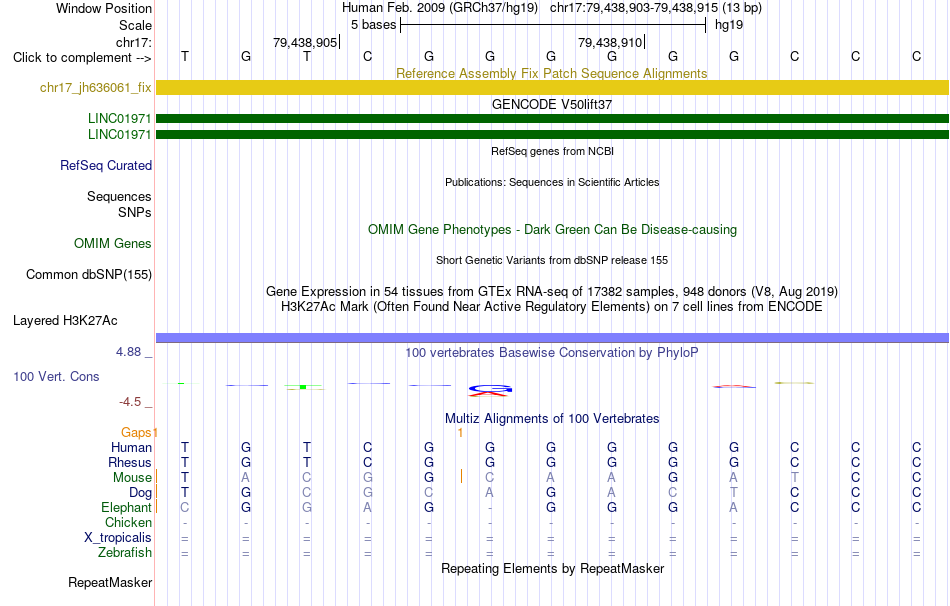Click the -4.5 PhyloP lower value
Screen dimensions: 950x606
point(130,402)
